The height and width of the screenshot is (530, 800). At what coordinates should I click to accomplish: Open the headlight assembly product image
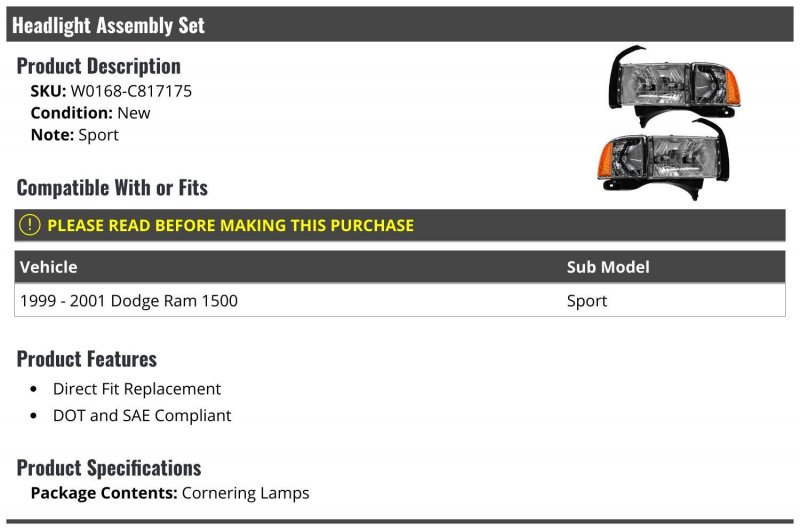click(x=669, y=123)
